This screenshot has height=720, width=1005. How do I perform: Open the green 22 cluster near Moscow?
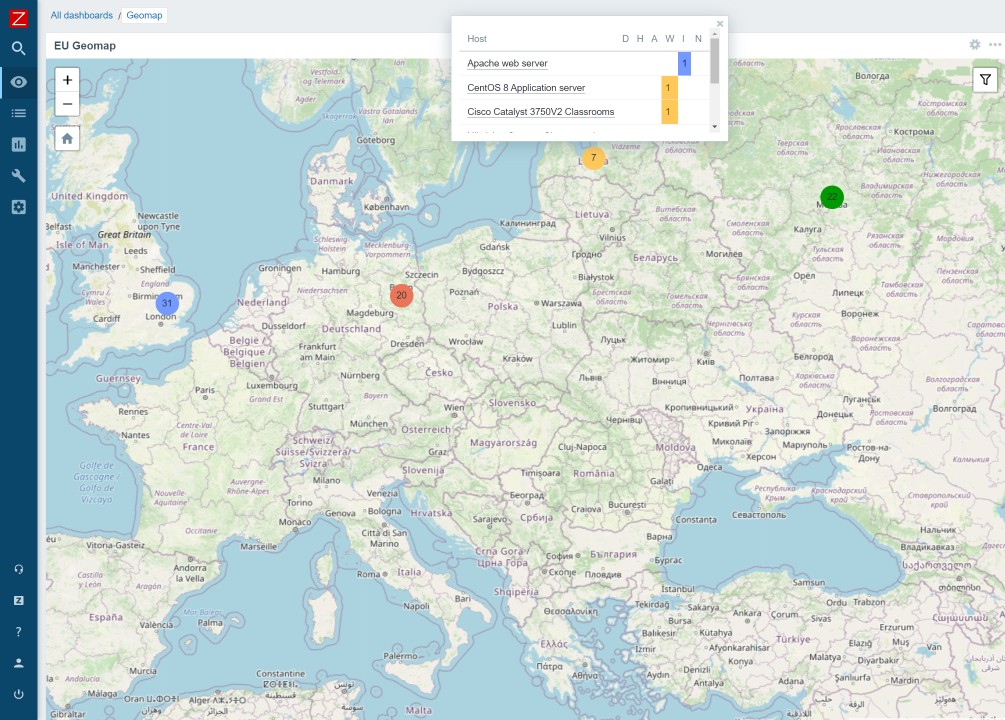832,197
